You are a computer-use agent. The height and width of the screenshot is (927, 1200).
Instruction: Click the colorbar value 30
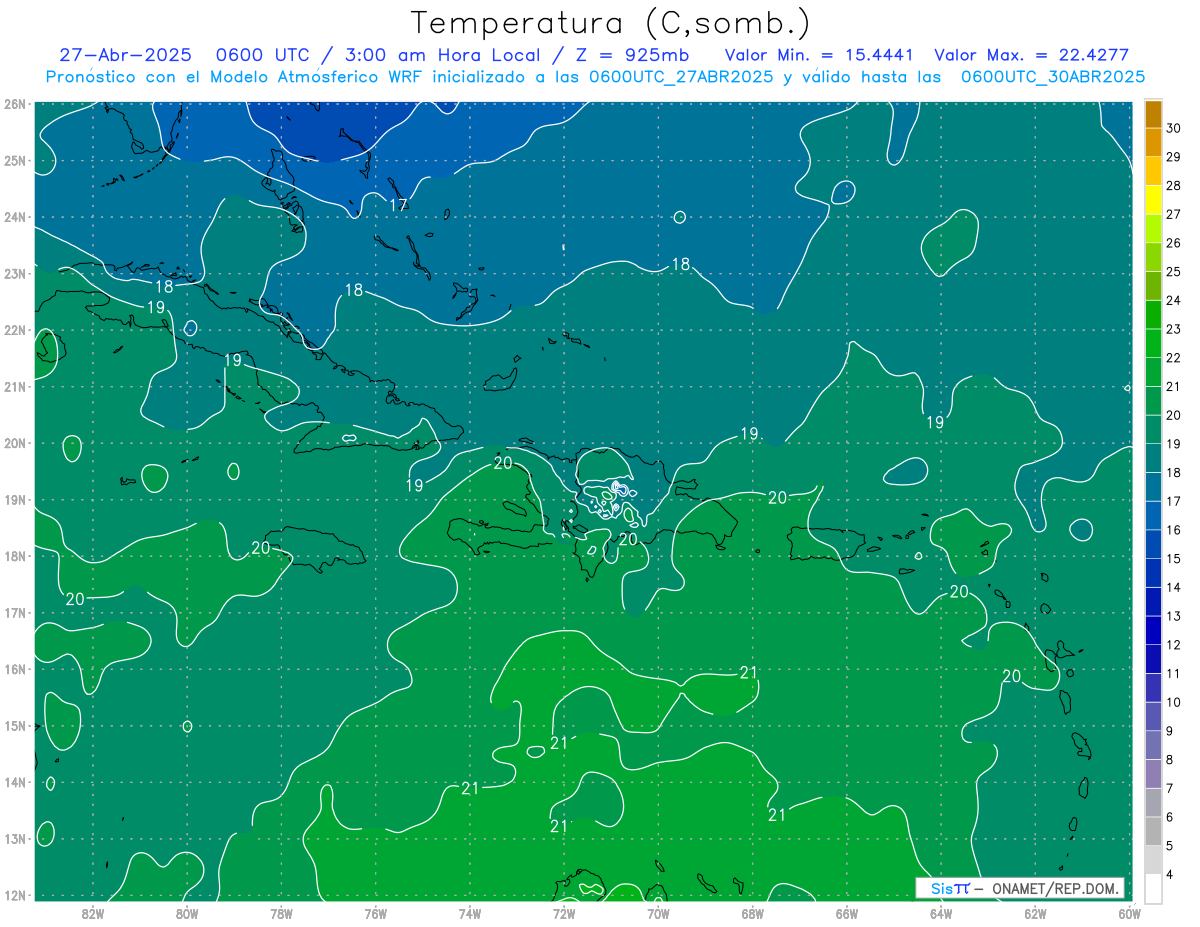coord(1173,128)
